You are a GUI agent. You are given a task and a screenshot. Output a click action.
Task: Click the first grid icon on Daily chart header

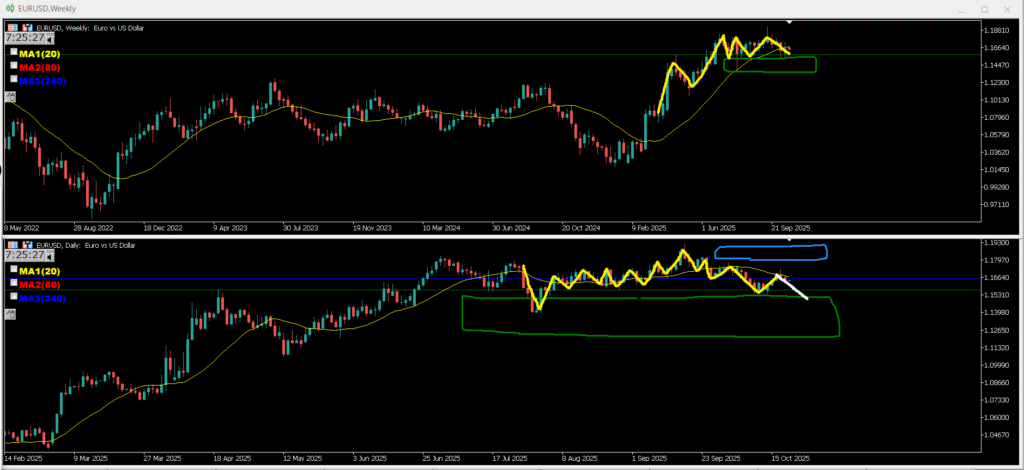click(x=13, y=245)
